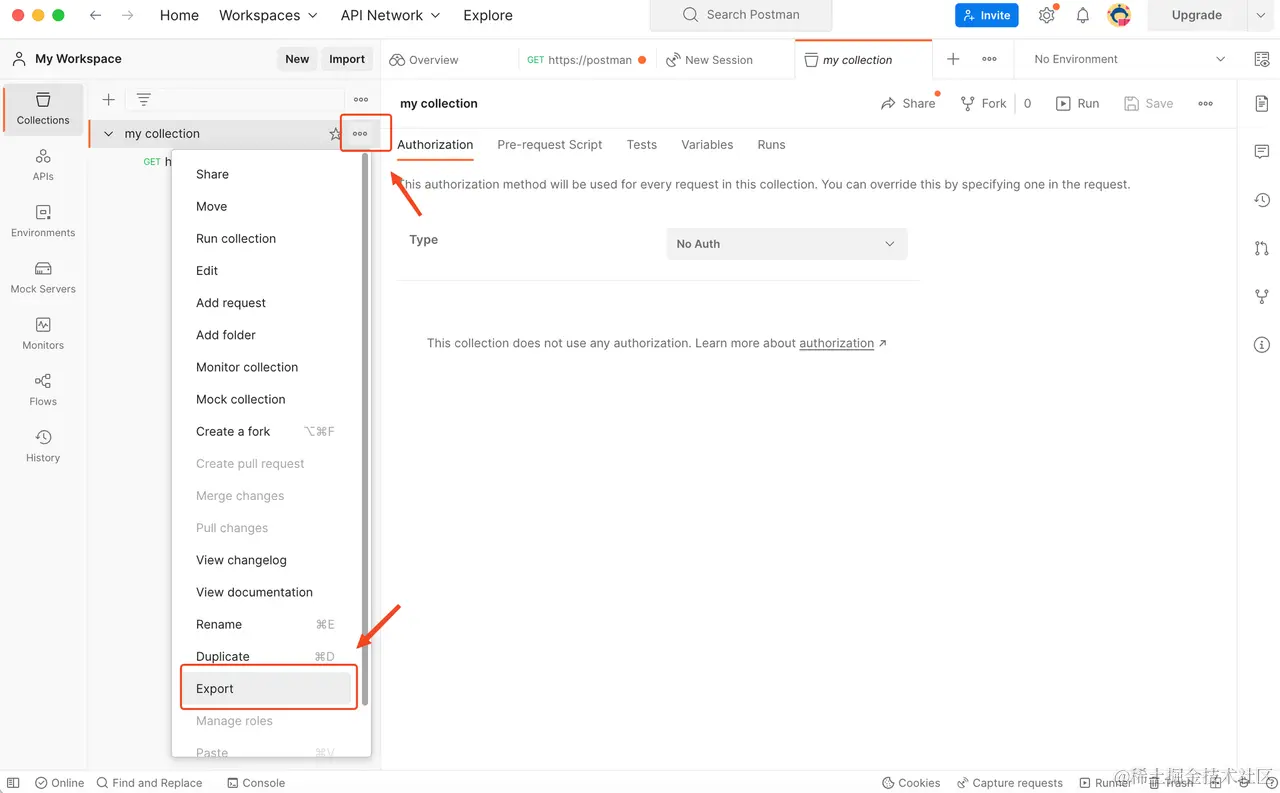Click the Invite button
The image size is (1280, 793).
(987, 15)
